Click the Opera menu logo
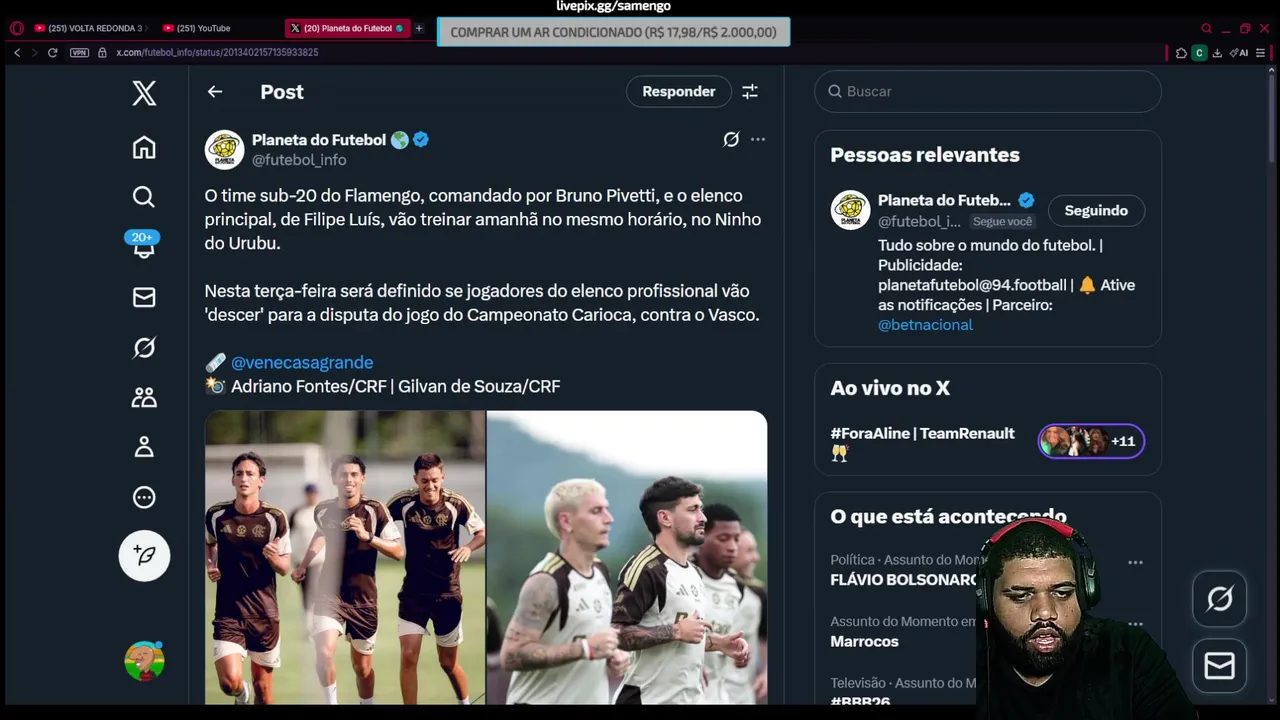 pos(16,28)
